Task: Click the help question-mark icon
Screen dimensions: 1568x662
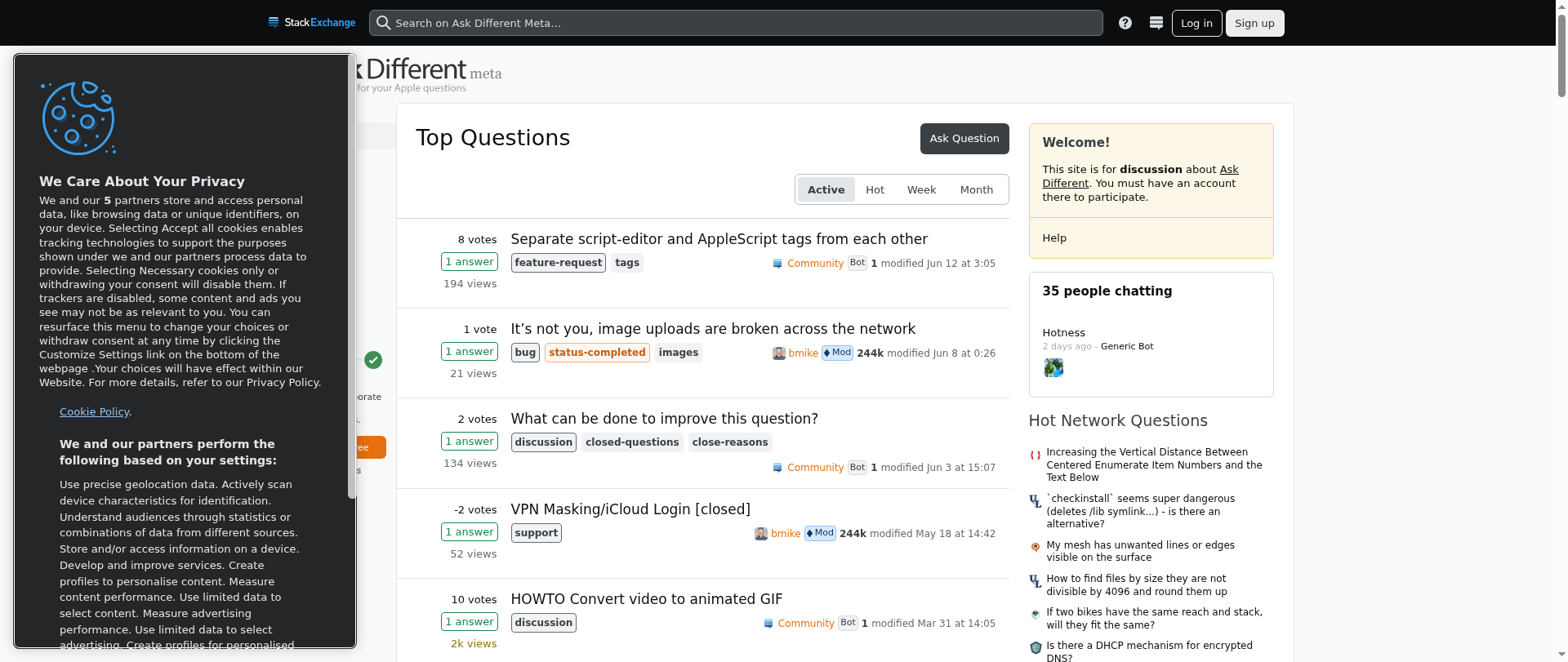Action: pyautogui.click(x=1125, y=23)
